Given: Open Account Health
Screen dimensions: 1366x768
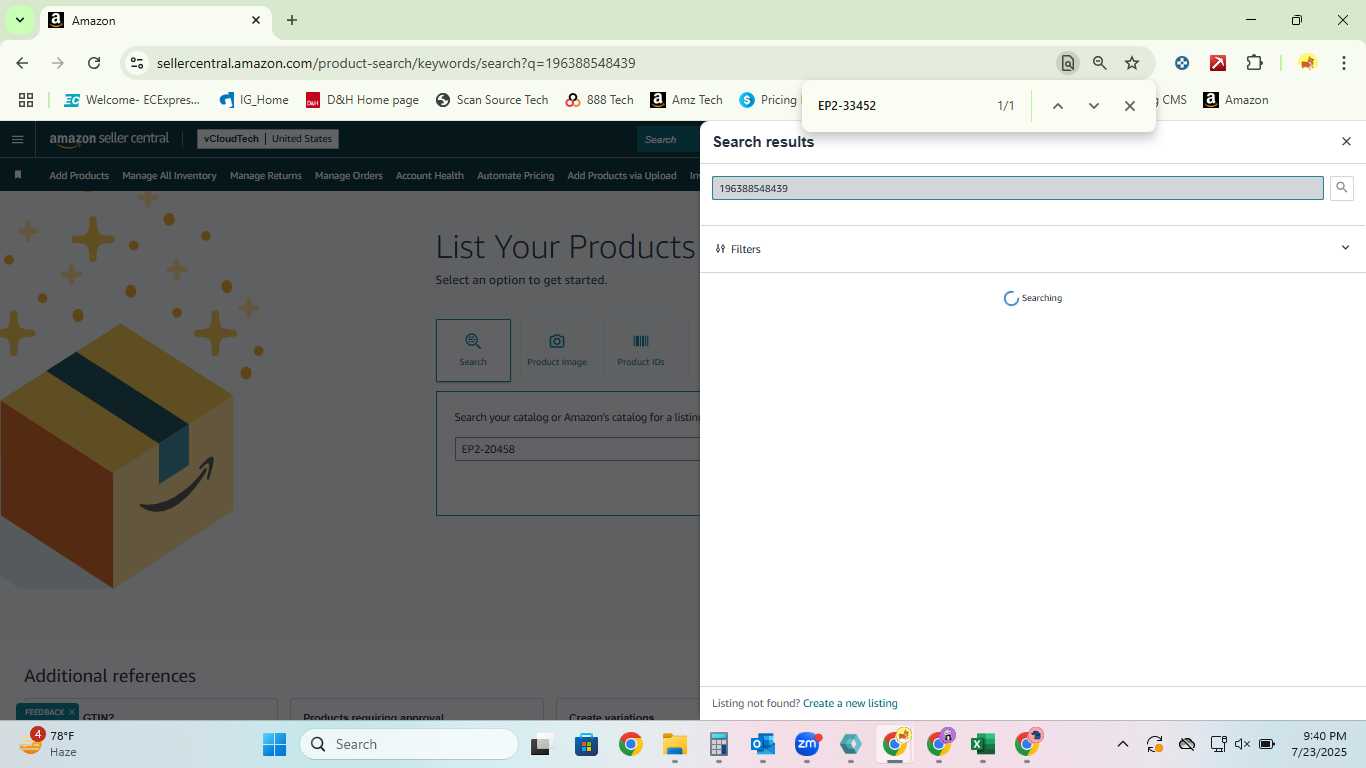Looking at the screenshot, I should point(430,175).
